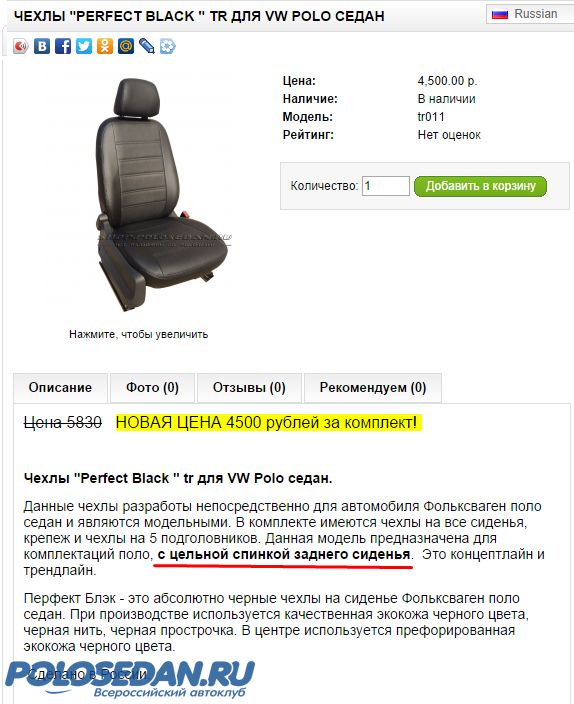Open the Отзывы (0) tab
This screenshot has width=574, height=704.
[249, 387]
